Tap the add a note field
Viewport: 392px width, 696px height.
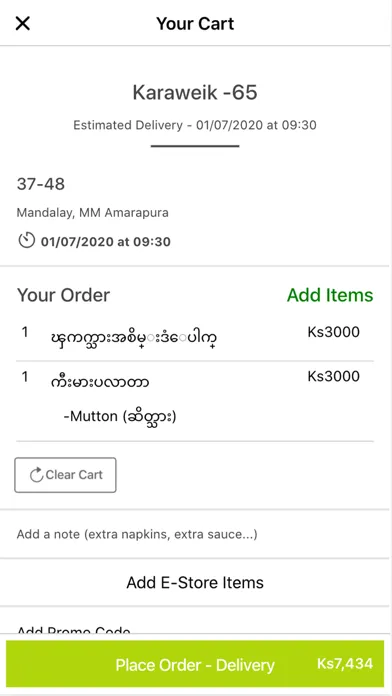pyautogui.click(x=195, y=534)
